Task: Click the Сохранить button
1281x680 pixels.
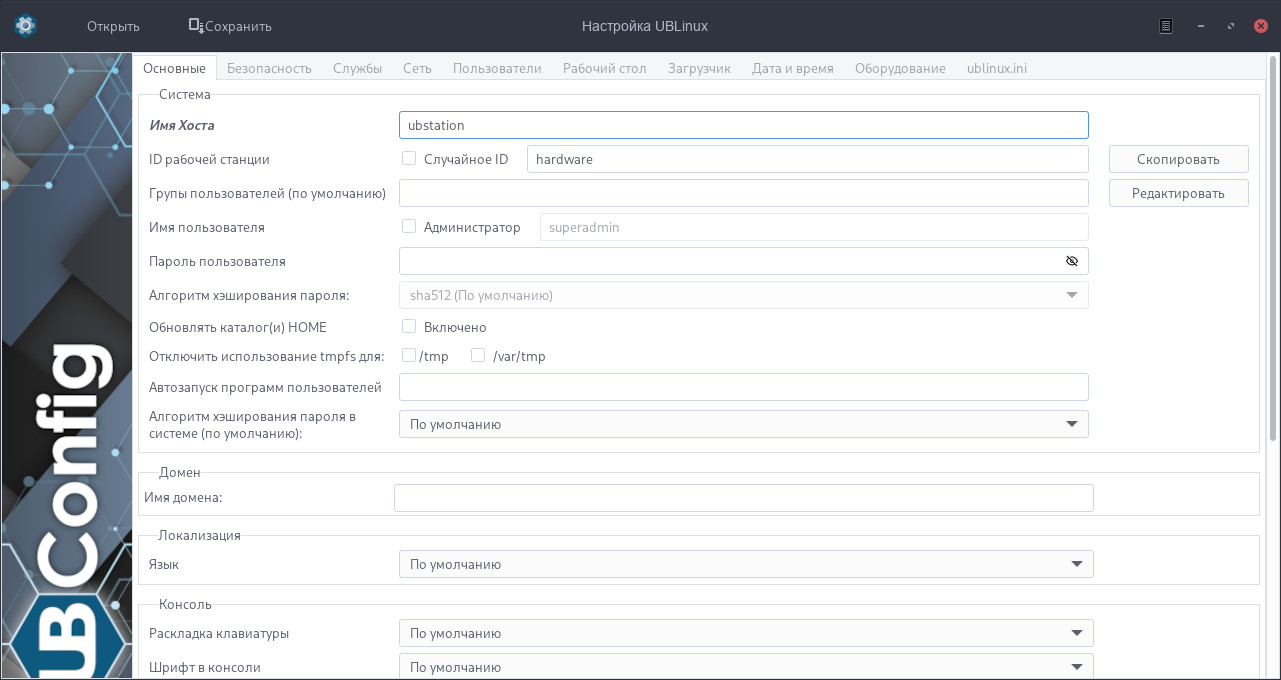Action: pos(230,26)
